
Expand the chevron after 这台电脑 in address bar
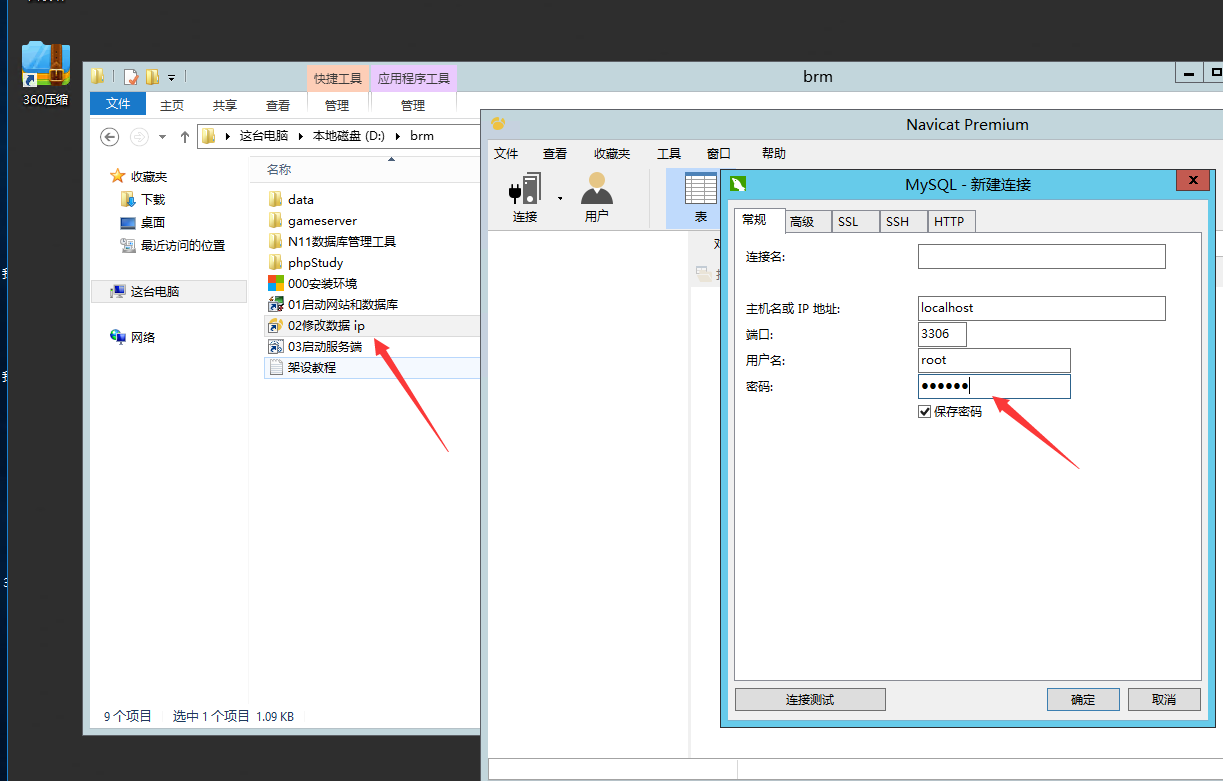301,136
